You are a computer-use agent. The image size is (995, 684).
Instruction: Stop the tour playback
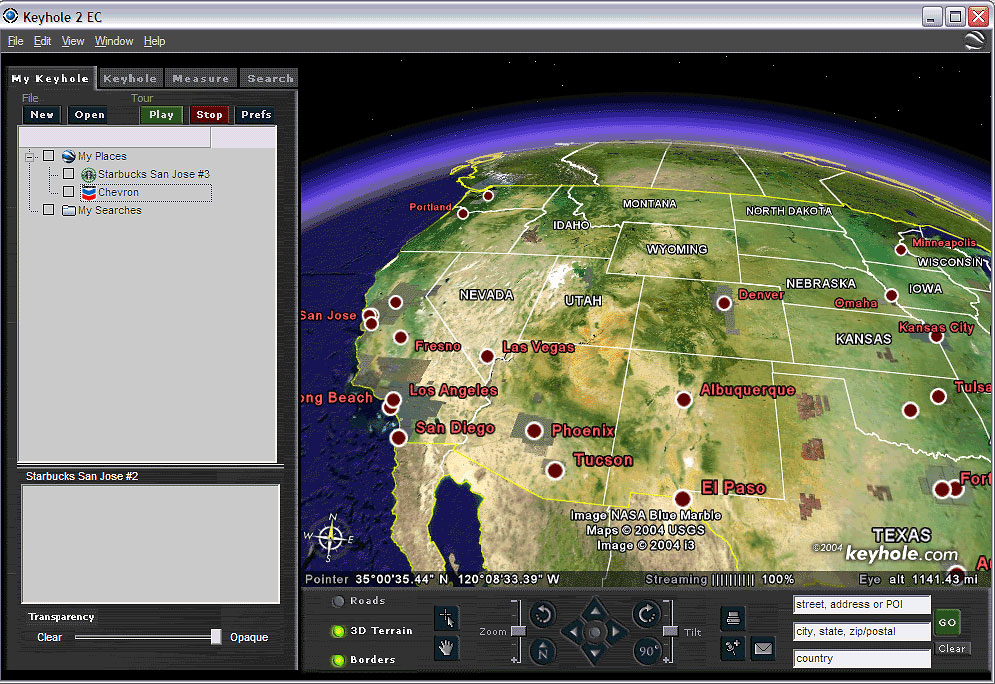[x=209, y=115]
